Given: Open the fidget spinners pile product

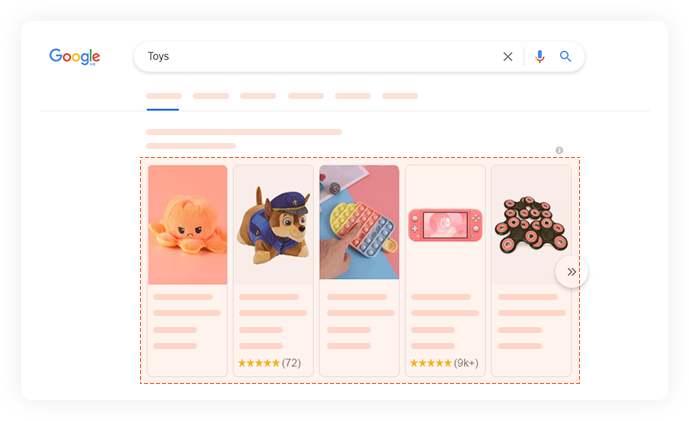Looking at the screenshot, I should 531,225.
